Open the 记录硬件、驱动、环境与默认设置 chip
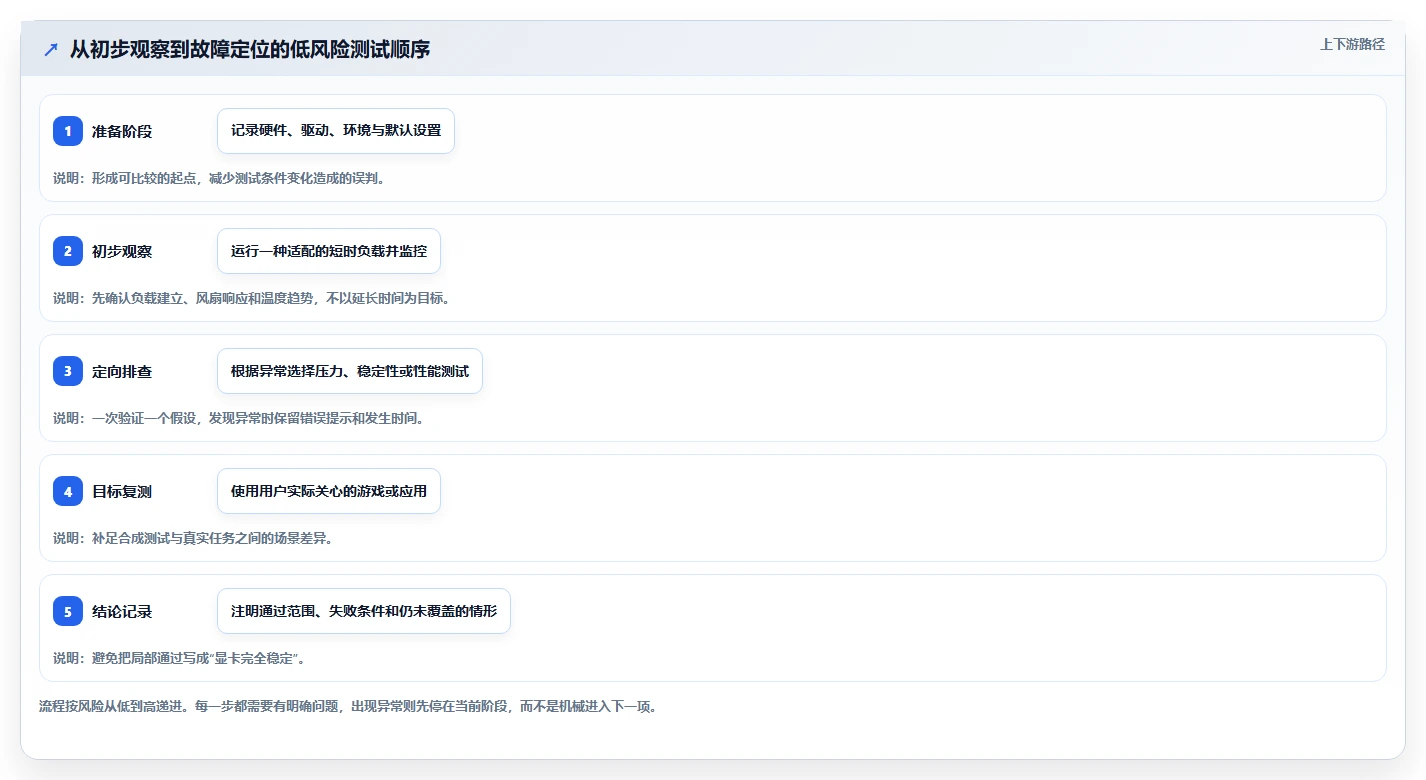The image size is (1426, 780). (x=336, y=131)
